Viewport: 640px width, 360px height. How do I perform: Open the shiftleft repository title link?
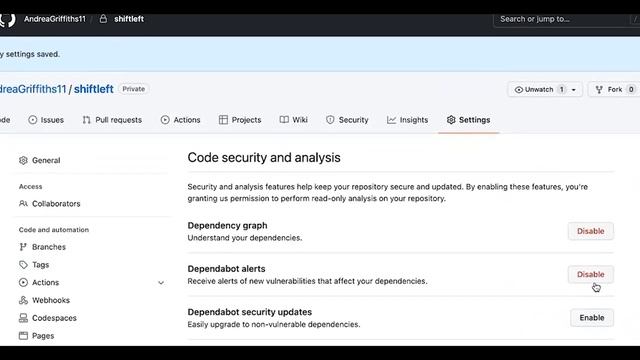coord(93,89)
